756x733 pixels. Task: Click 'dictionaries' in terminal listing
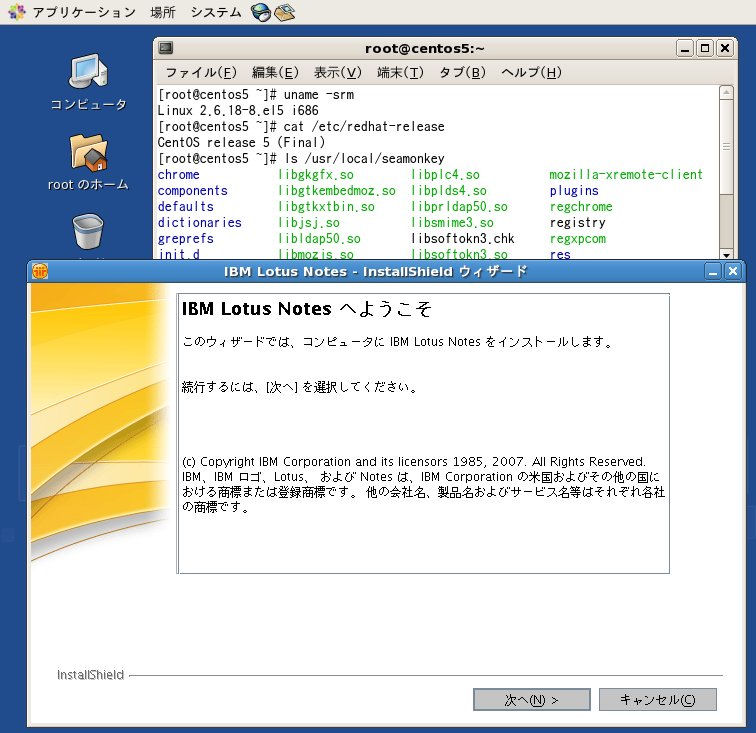(x=200, y=222)
